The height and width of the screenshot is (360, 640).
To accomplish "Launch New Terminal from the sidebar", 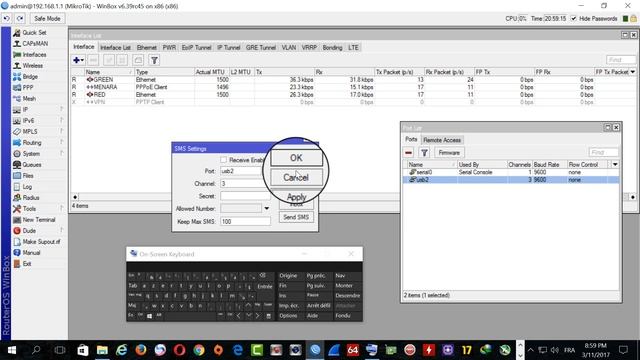I will point(39,220).
